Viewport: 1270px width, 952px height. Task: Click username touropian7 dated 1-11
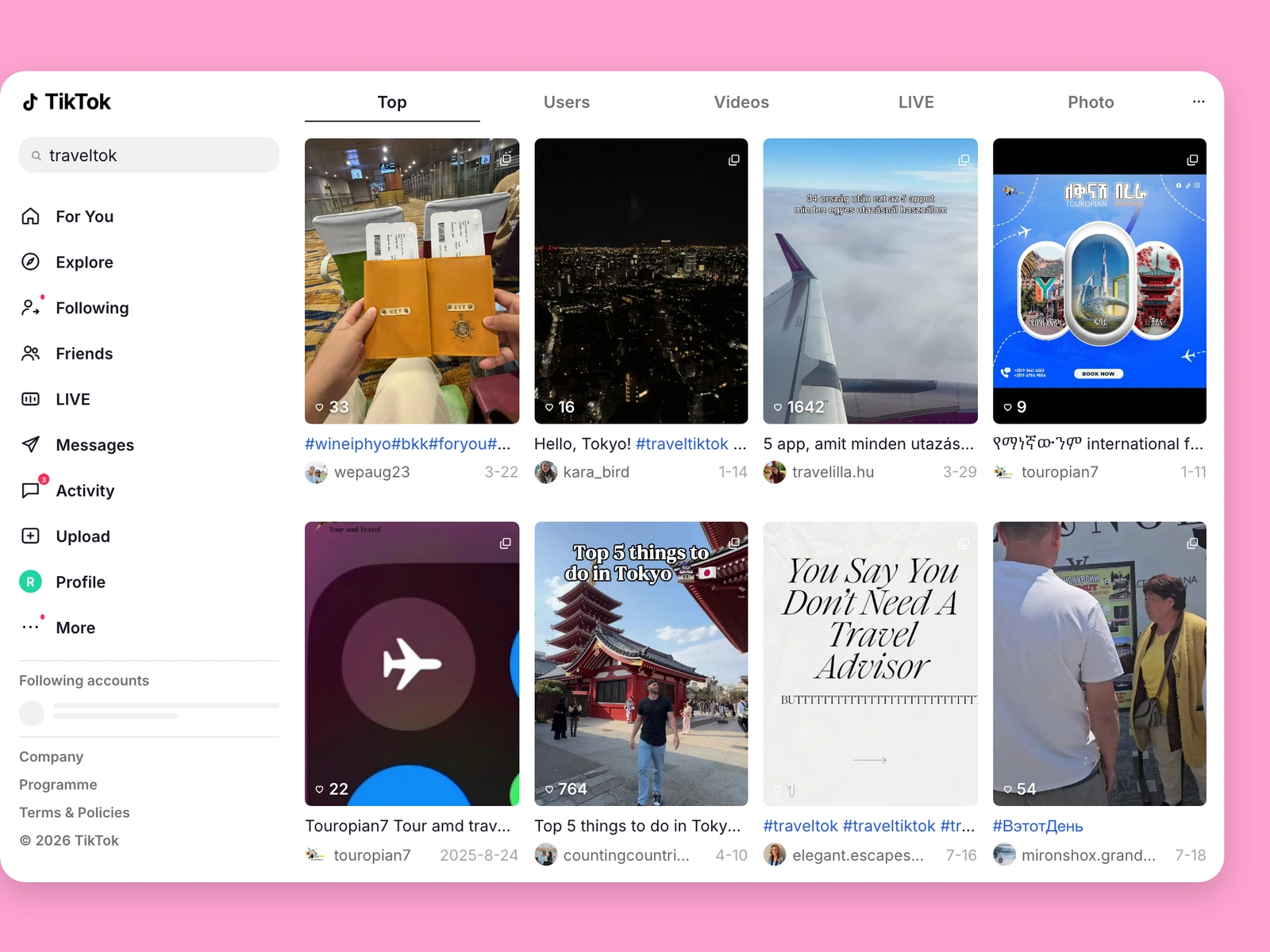click(x=1060, y=472)
